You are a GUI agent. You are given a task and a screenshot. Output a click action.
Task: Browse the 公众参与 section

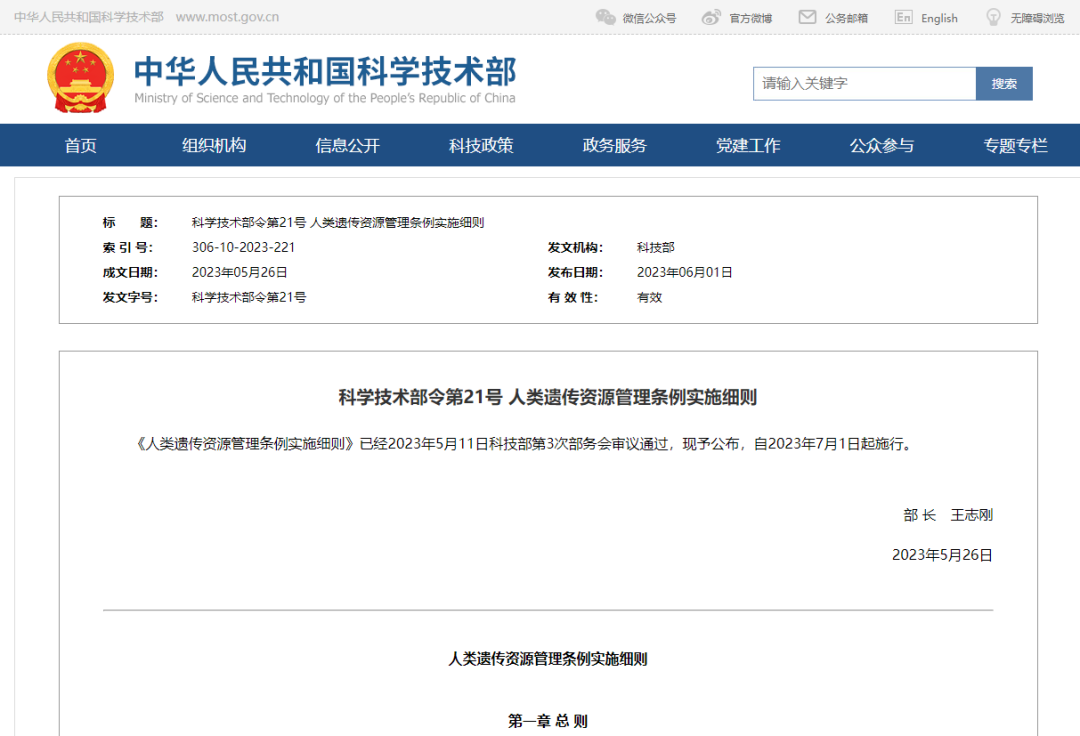click(x=881, y=145)
